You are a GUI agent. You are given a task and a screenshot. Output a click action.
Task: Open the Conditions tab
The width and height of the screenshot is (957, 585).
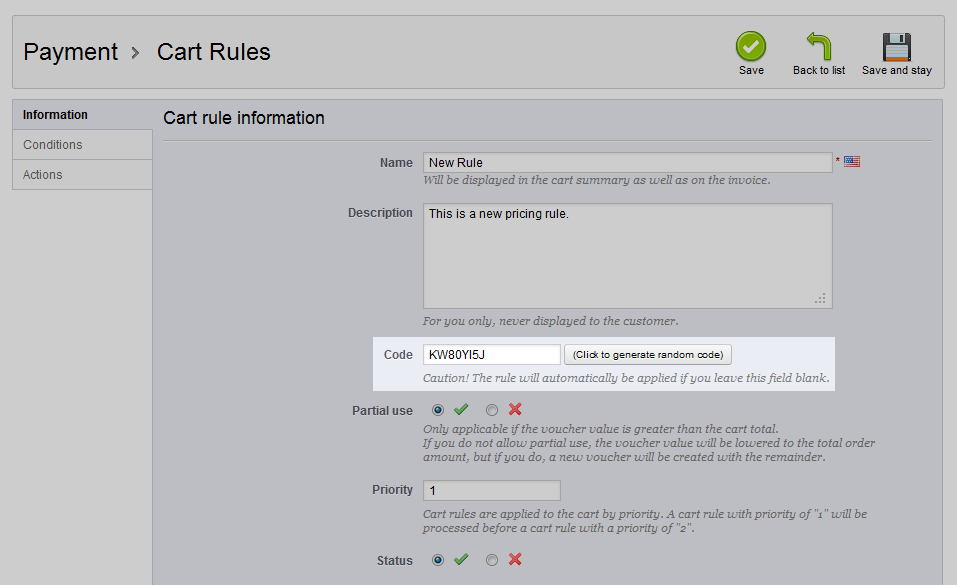82,145
